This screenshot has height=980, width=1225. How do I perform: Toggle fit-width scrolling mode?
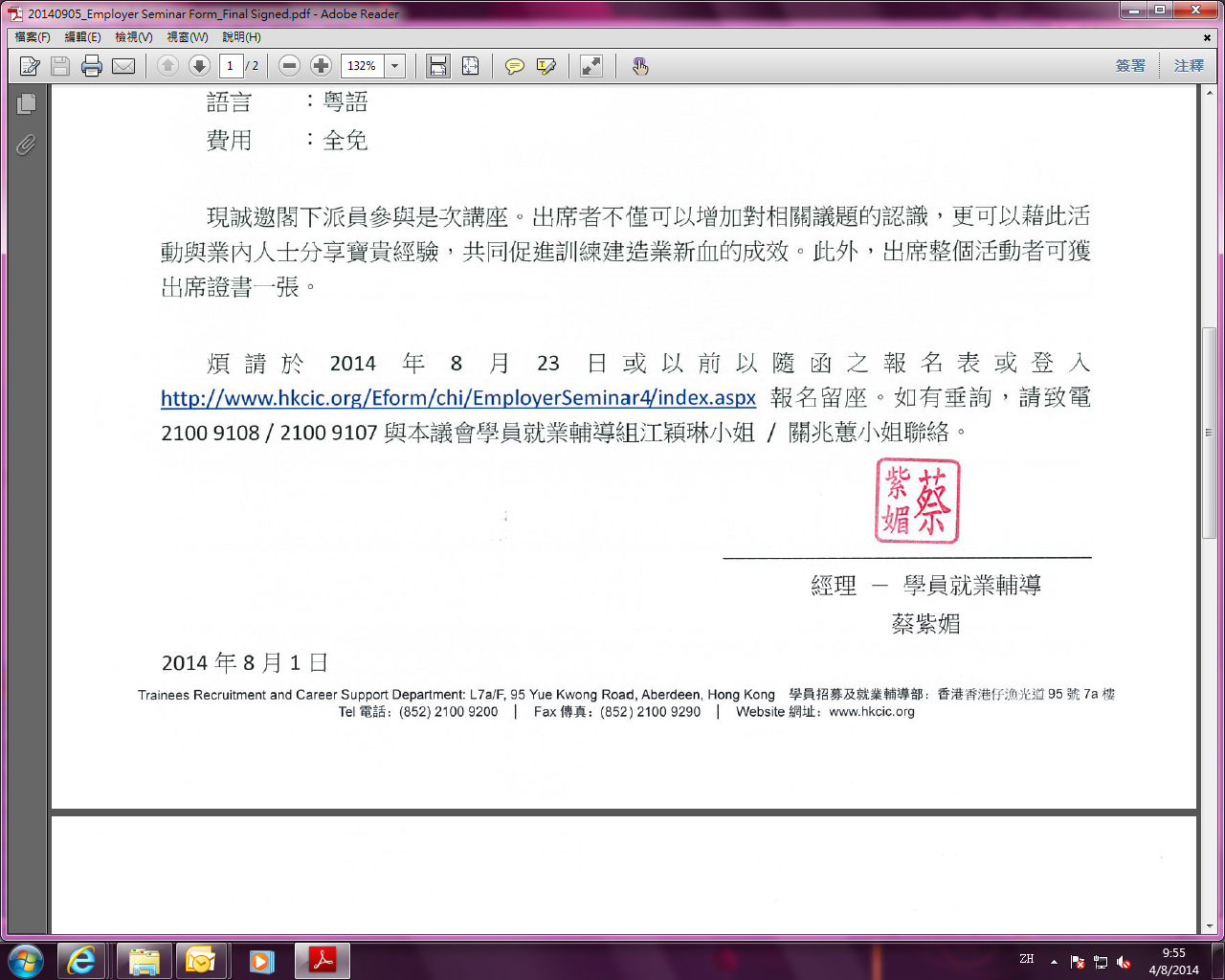tap(438, 66)
